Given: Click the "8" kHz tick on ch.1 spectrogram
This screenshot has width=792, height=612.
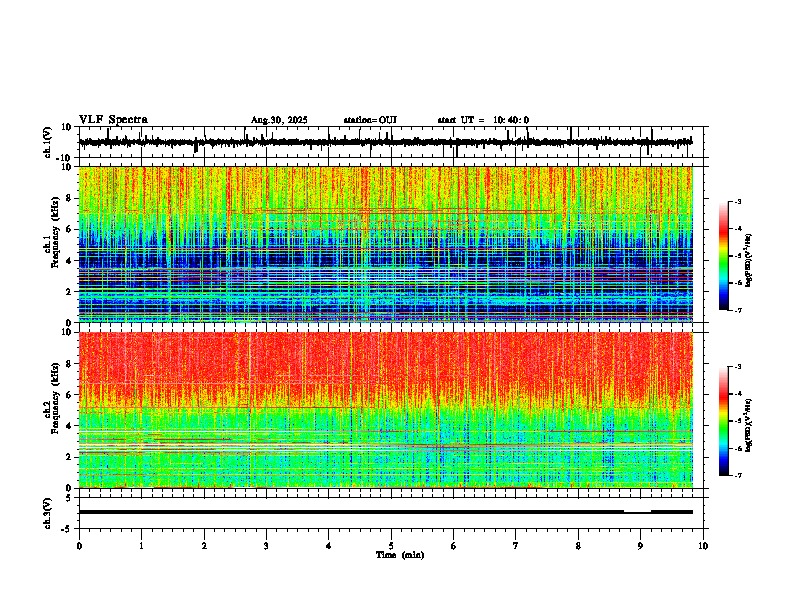Looking at the screenshot, I should coord(69,198).
